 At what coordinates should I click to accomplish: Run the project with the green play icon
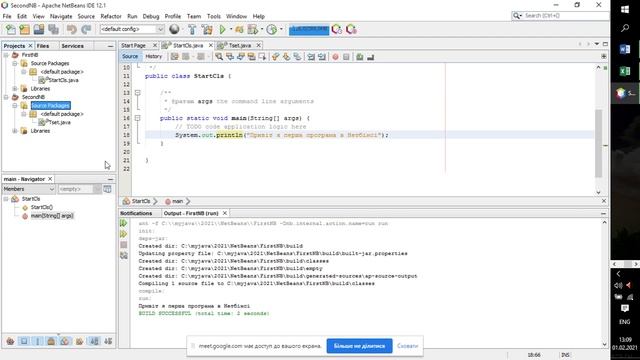click(222, 29)
